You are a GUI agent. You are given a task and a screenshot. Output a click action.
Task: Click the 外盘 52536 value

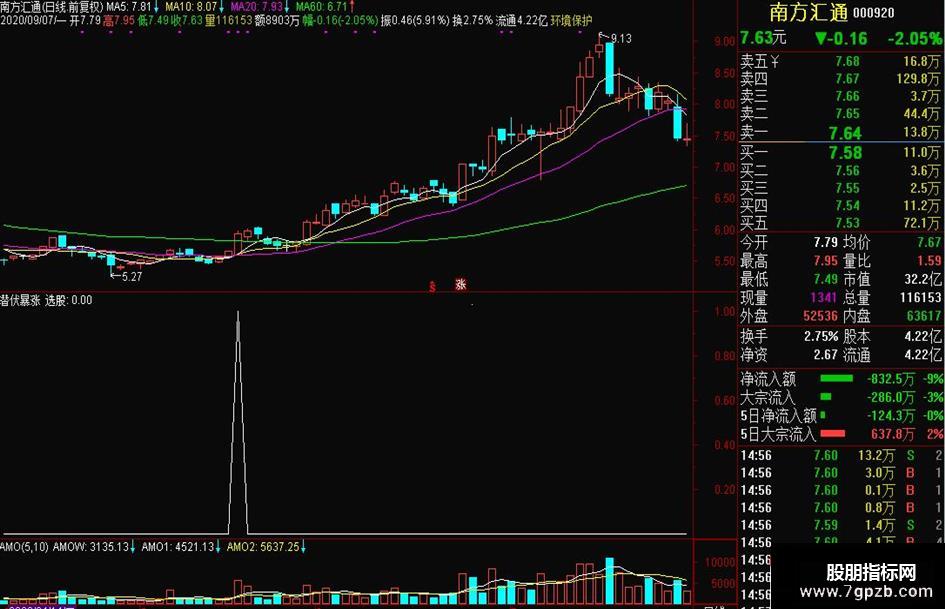820,316
